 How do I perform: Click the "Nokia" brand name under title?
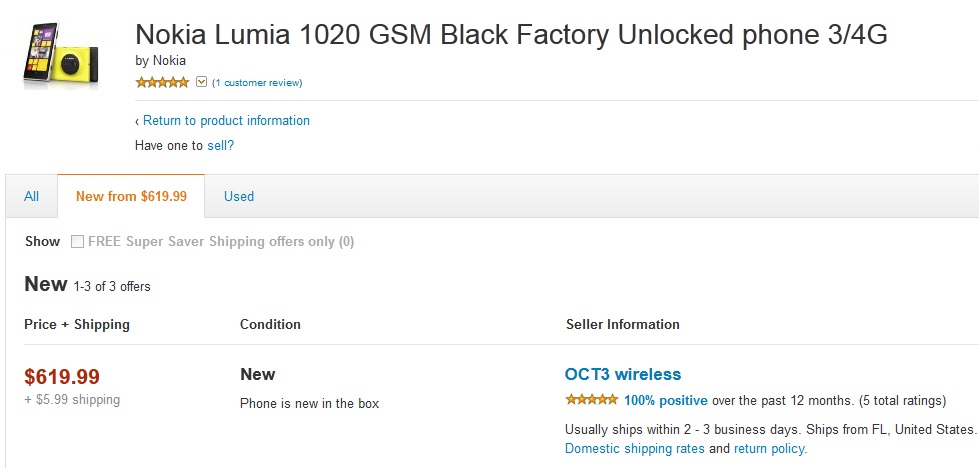[169, 61]
